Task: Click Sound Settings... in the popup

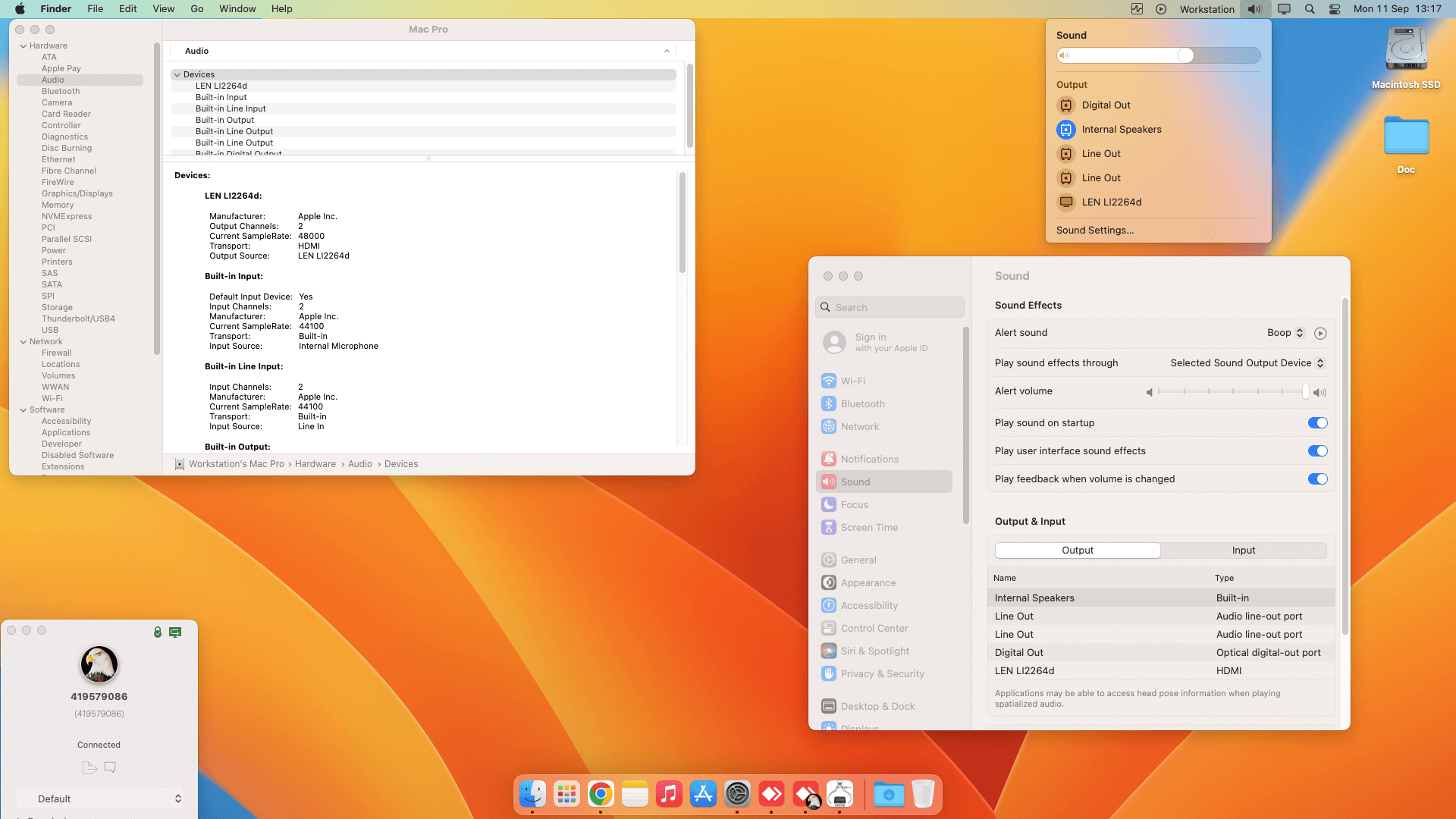Action: (1095, 231)
